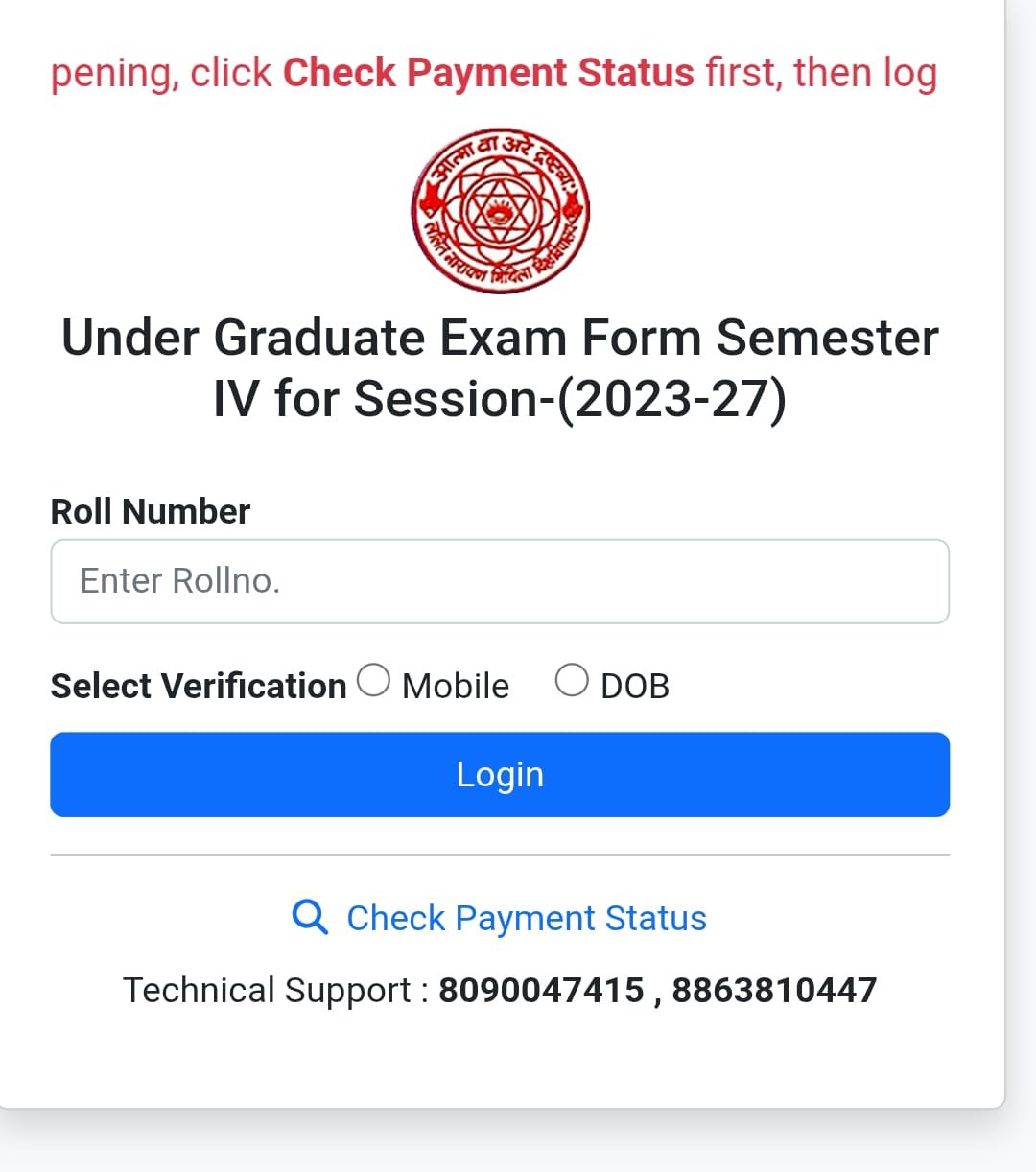Viewport: 1036px width, 1172px height.
Task: Open the blue Check Payment Status link
Action: (x=526, y=919)
